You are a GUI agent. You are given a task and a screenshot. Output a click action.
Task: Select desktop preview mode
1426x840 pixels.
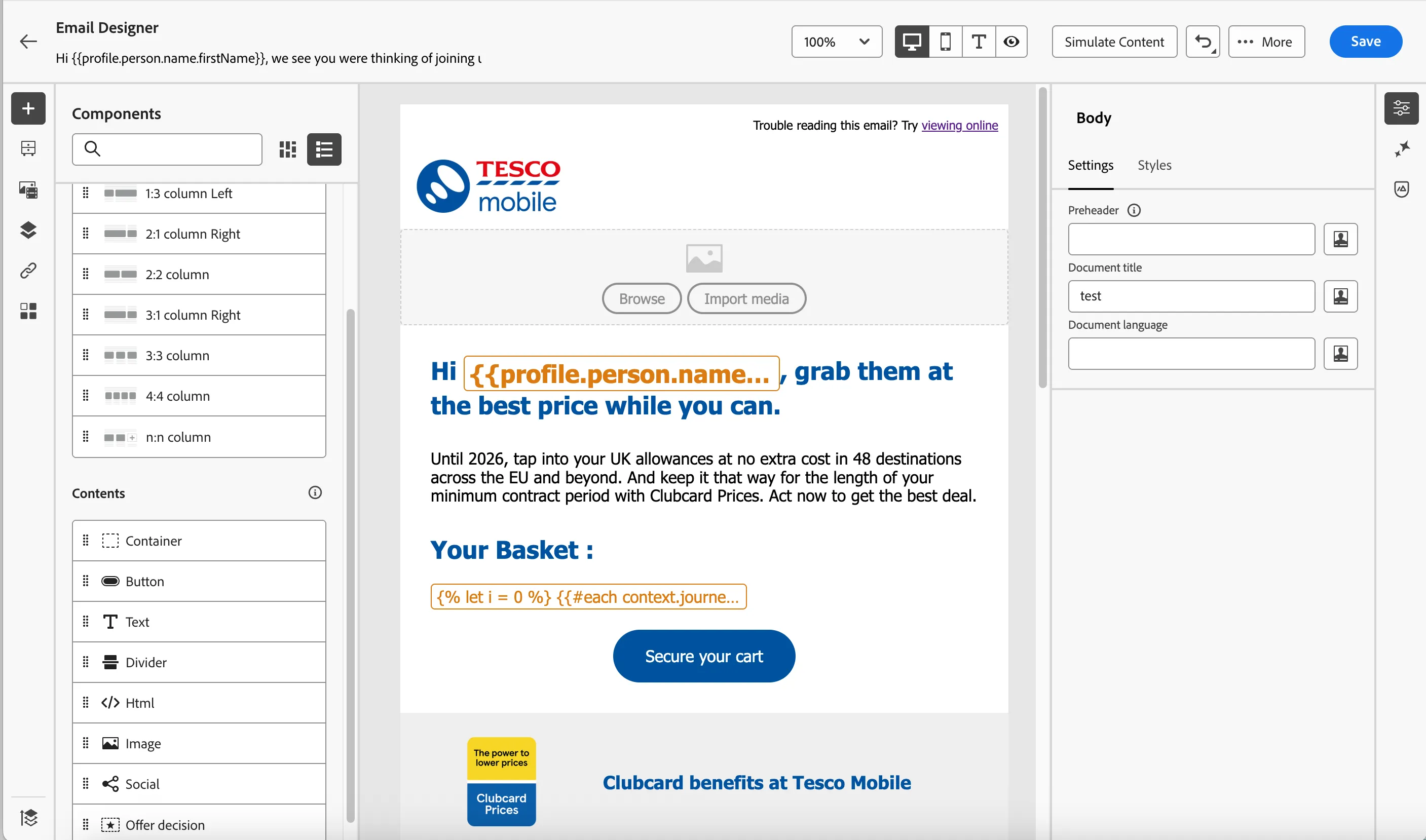(912, 42)
